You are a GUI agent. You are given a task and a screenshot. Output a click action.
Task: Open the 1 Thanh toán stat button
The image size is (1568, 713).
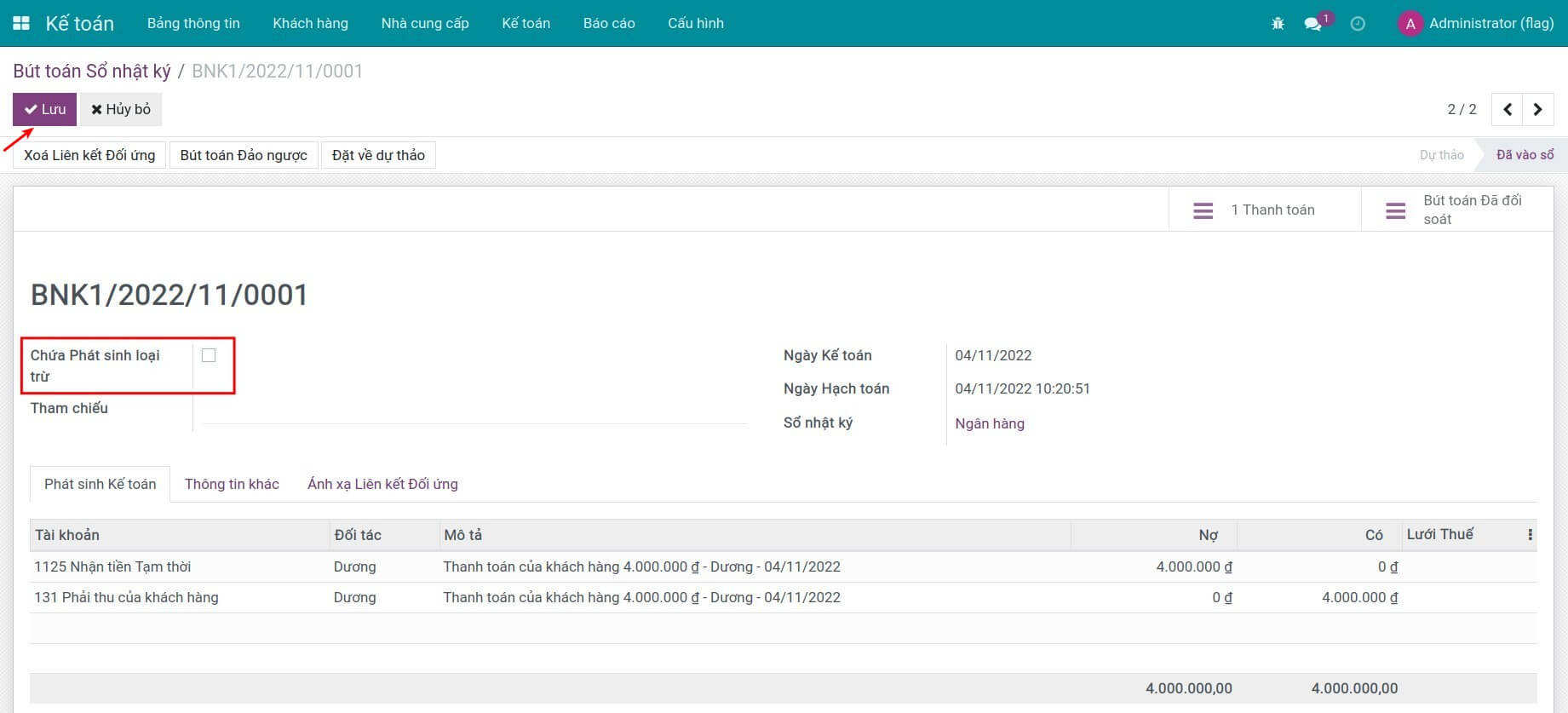tap(1264, 210)
